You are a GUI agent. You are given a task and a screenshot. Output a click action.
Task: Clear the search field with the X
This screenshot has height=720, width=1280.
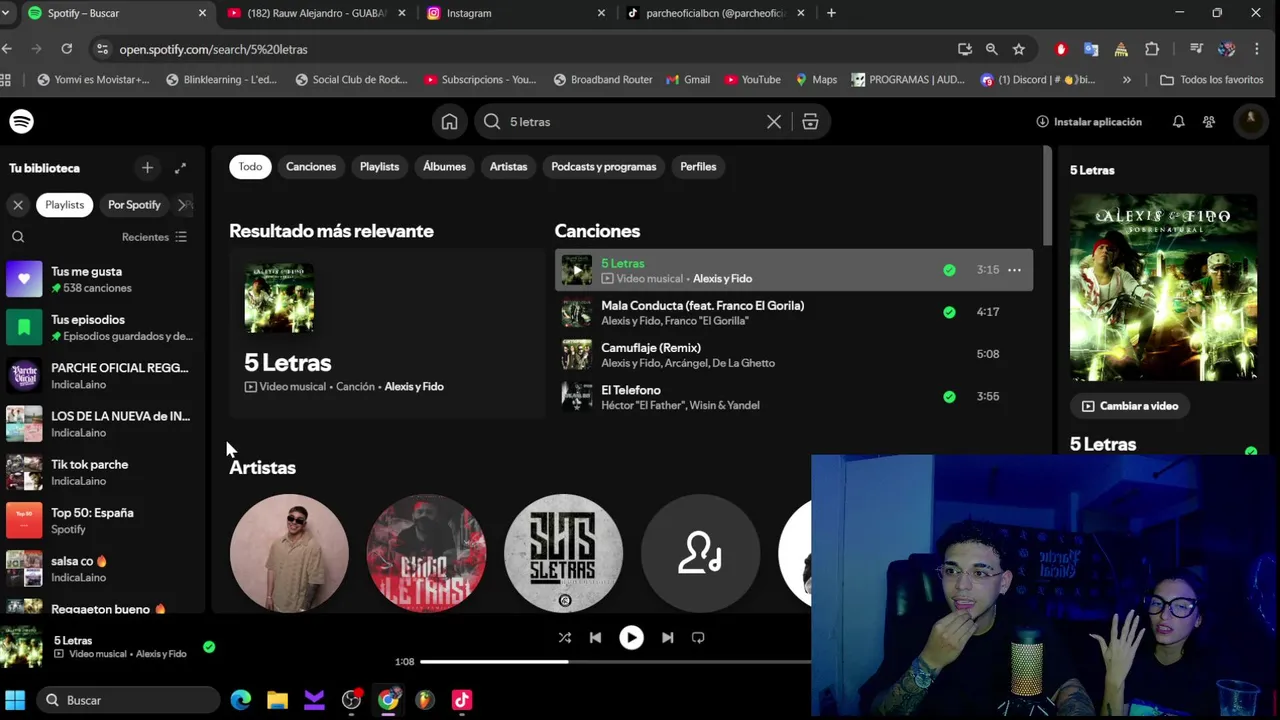(774, 122)
